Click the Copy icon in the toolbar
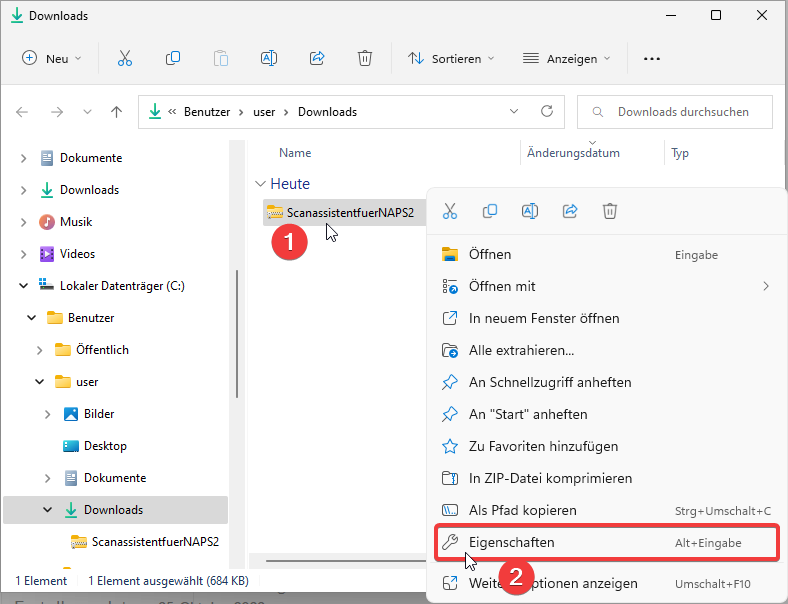Image resolution: width=788 pixels, height=604 pixels. [173, 58]
